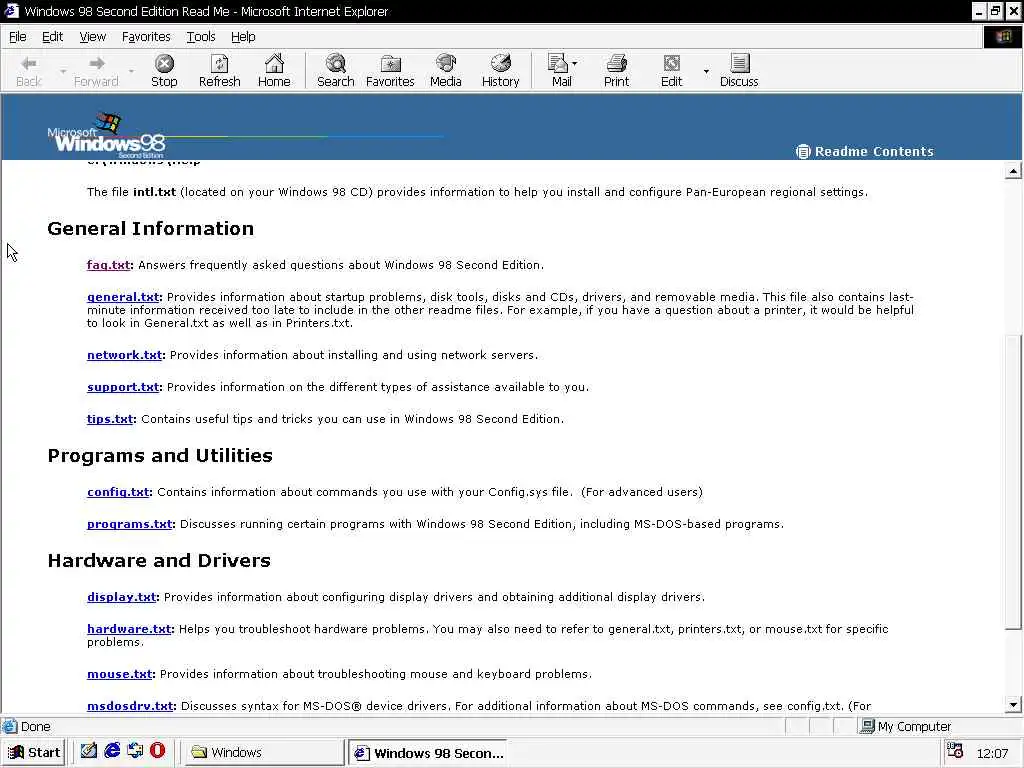Click the Done status bar text
This screenshot has height=768, width=1024.
point(35,727)
